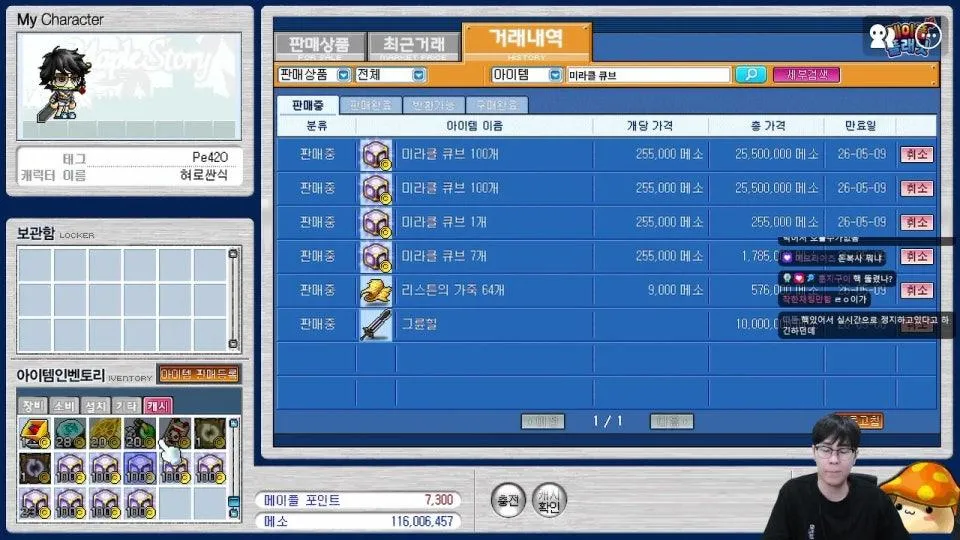960x540 pixels.
Task: Click the streamer logo overlay in top right
Action: click(904, 38)
